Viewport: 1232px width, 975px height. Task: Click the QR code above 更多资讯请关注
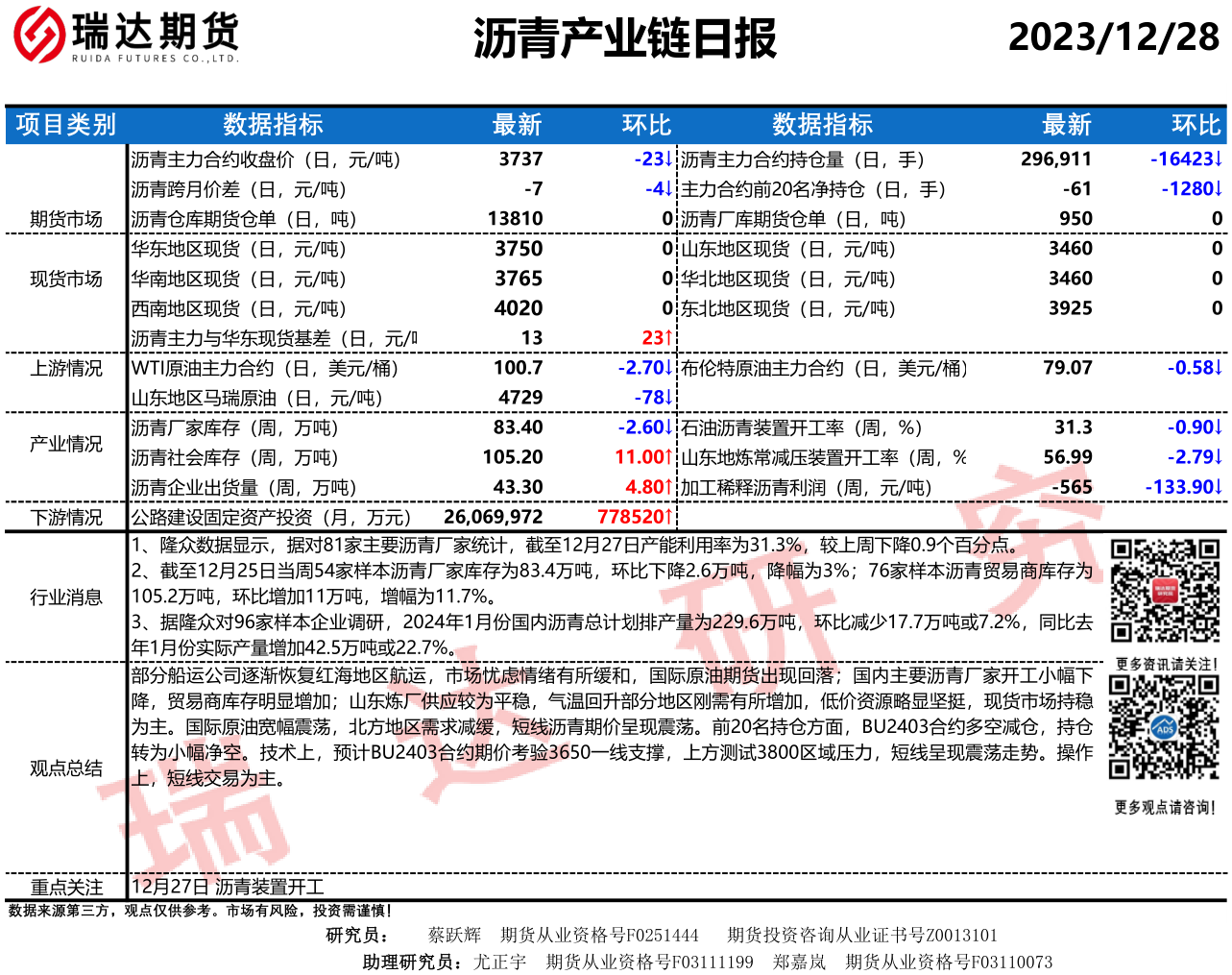pyautogui.click(x=1165, y=591)
